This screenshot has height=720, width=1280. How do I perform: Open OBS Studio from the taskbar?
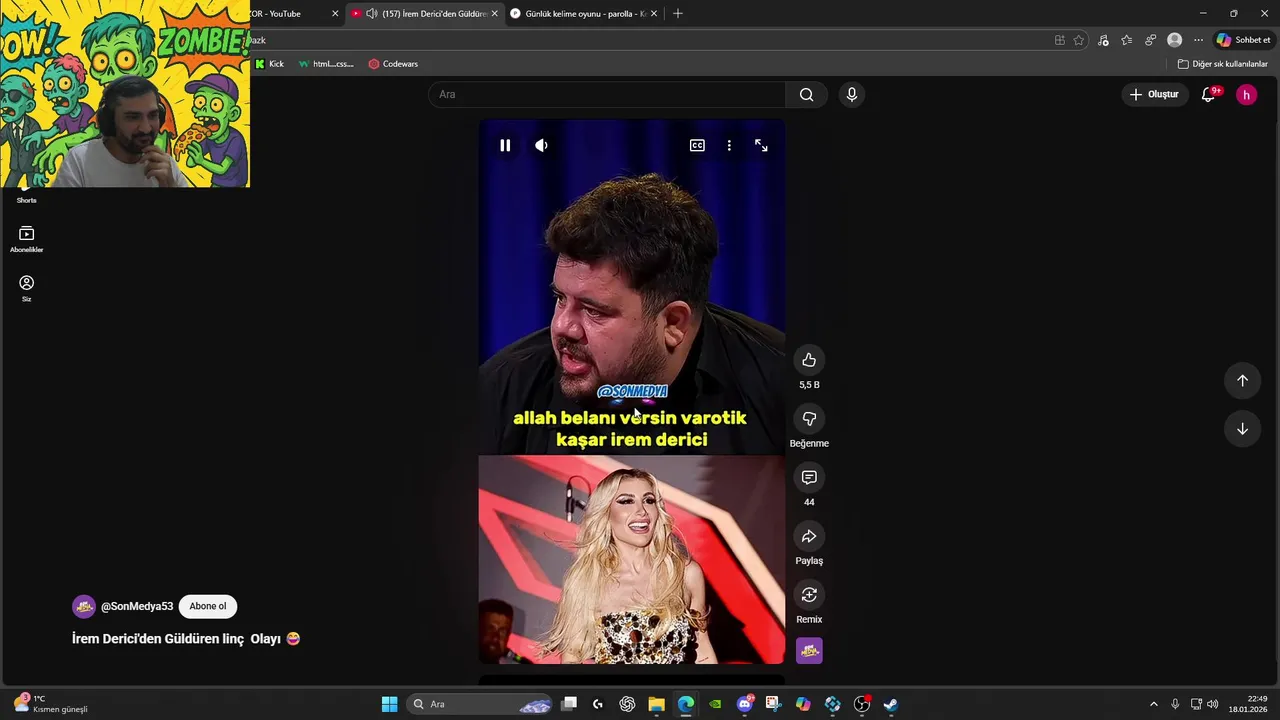coord(862,704)
